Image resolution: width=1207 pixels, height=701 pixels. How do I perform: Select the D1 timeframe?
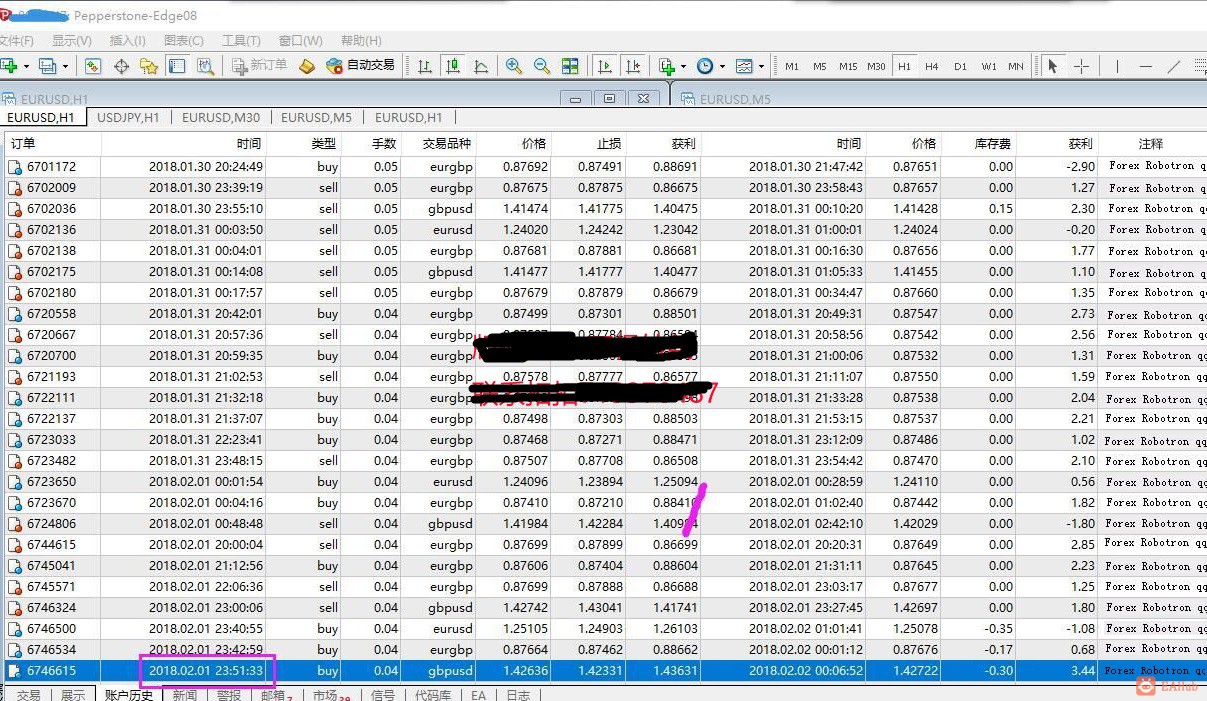(960, 66)
